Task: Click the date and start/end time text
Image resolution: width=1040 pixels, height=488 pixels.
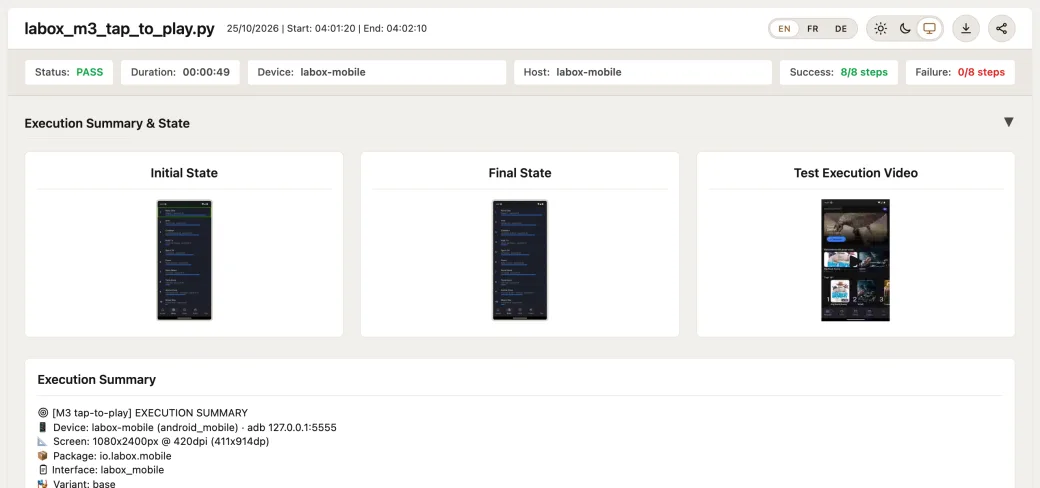Action: [326, 29]
